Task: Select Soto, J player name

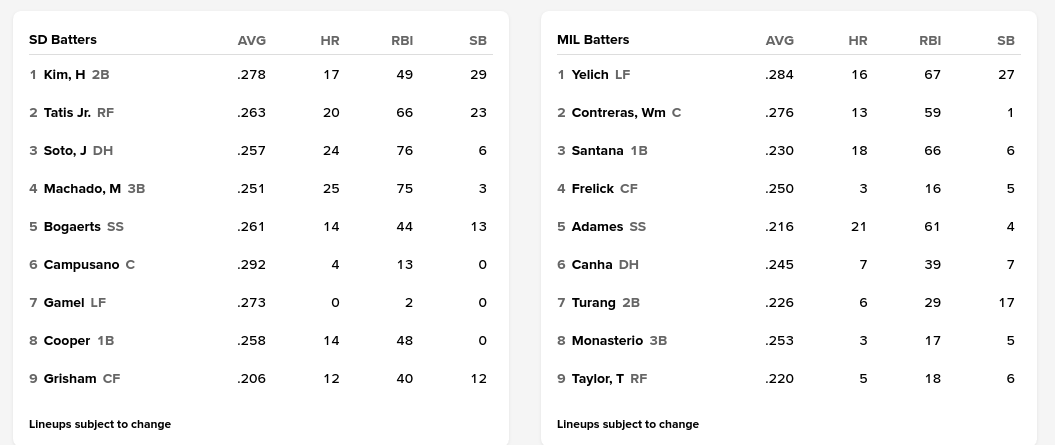Action: pyautogui.click(x=65, y=151)
